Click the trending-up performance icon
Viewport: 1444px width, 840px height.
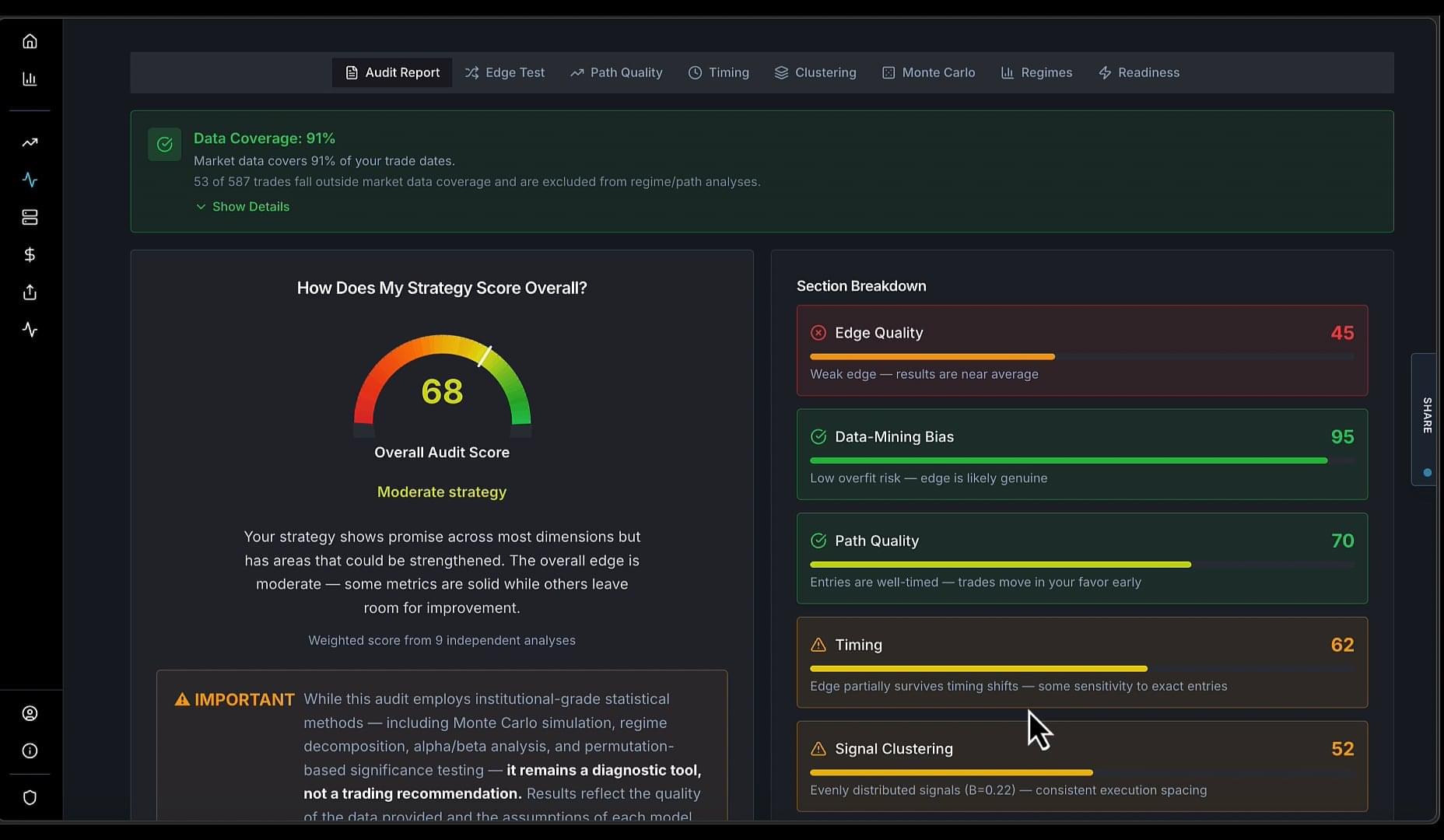click(x=30, y=143)
